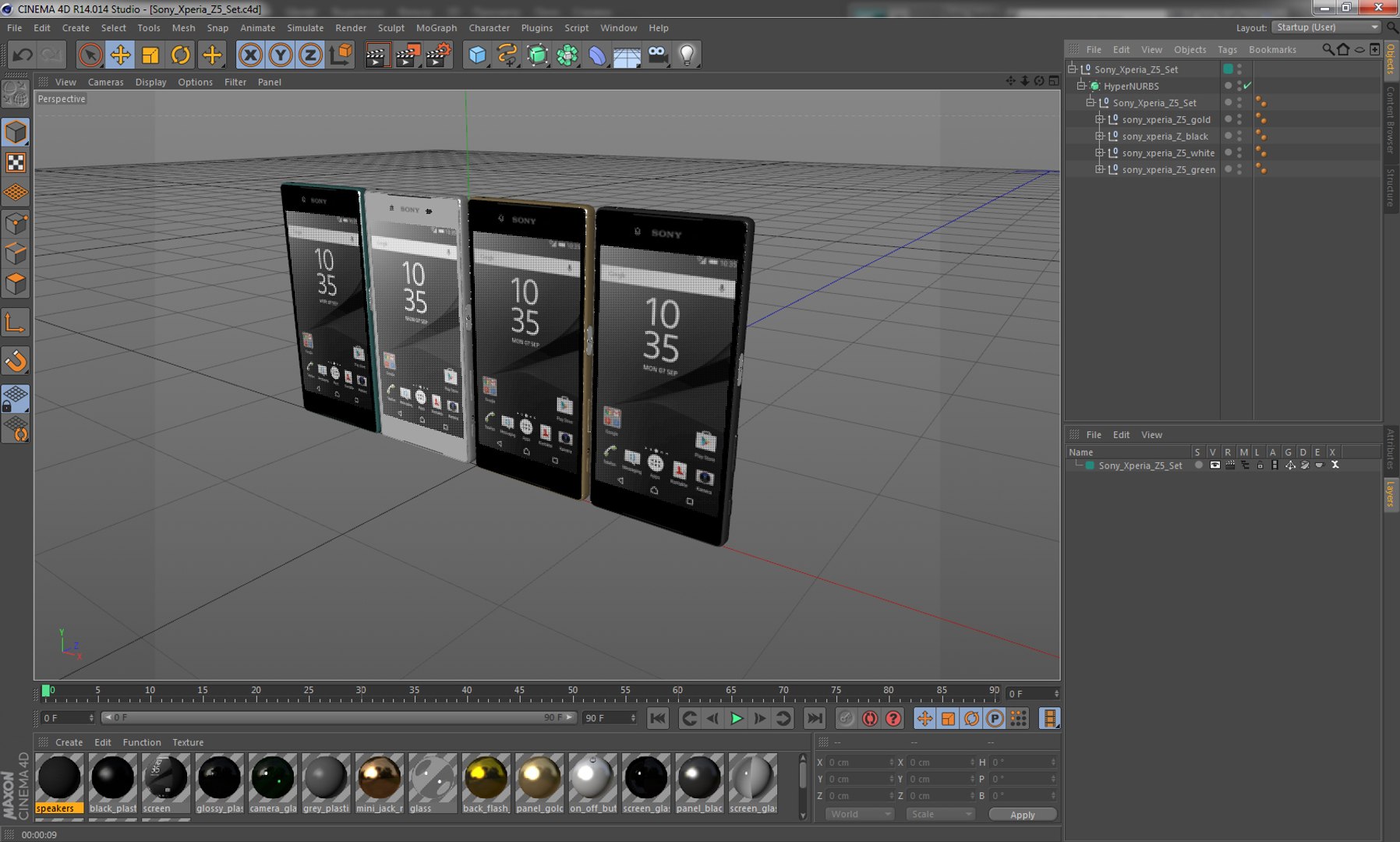Render to Picture Viewer
Viewport: 1400px width, 842px height.
point(407,55)
